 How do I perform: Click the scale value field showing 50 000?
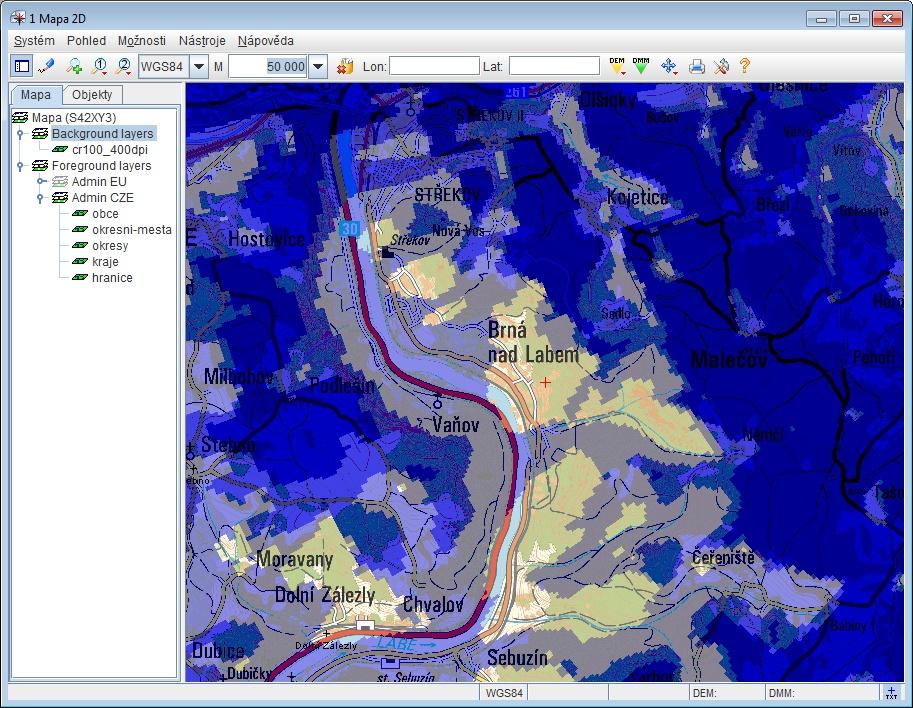(268, 66)
